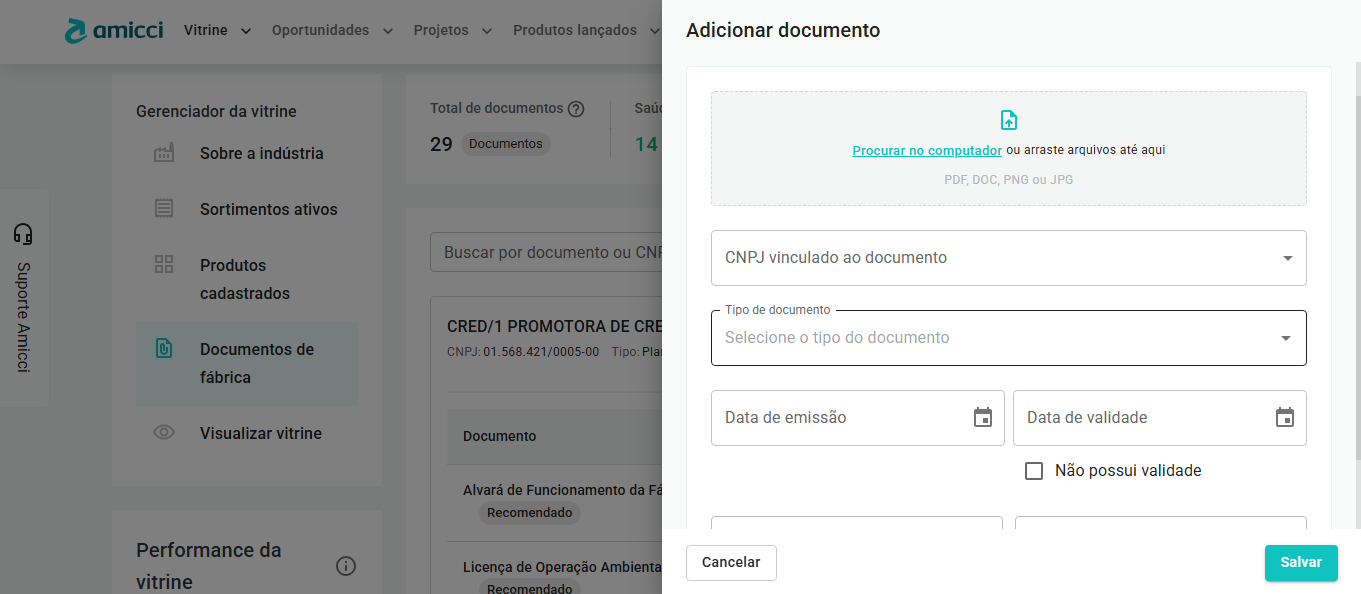Open the Projetos menu
This screenshot has width=1361, height=594.
453,31
